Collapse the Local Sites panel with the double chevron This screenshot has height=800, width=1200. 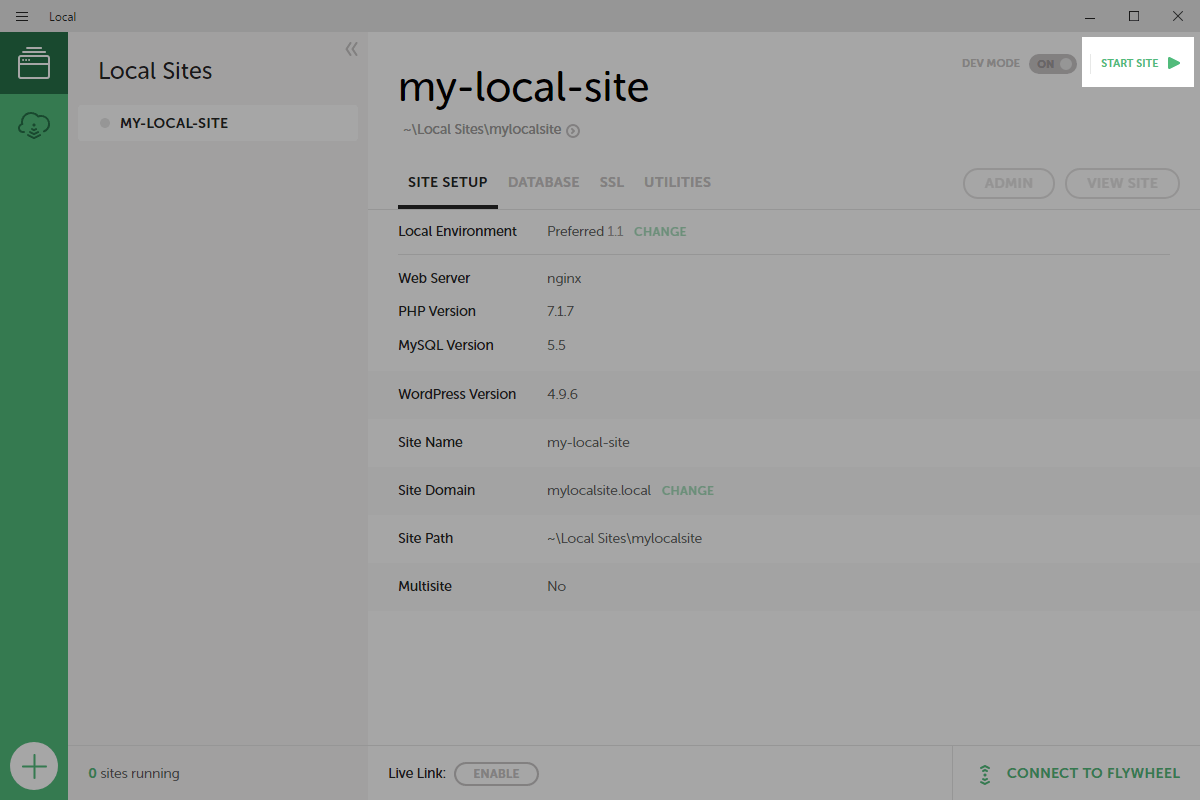tap(351, 49)
